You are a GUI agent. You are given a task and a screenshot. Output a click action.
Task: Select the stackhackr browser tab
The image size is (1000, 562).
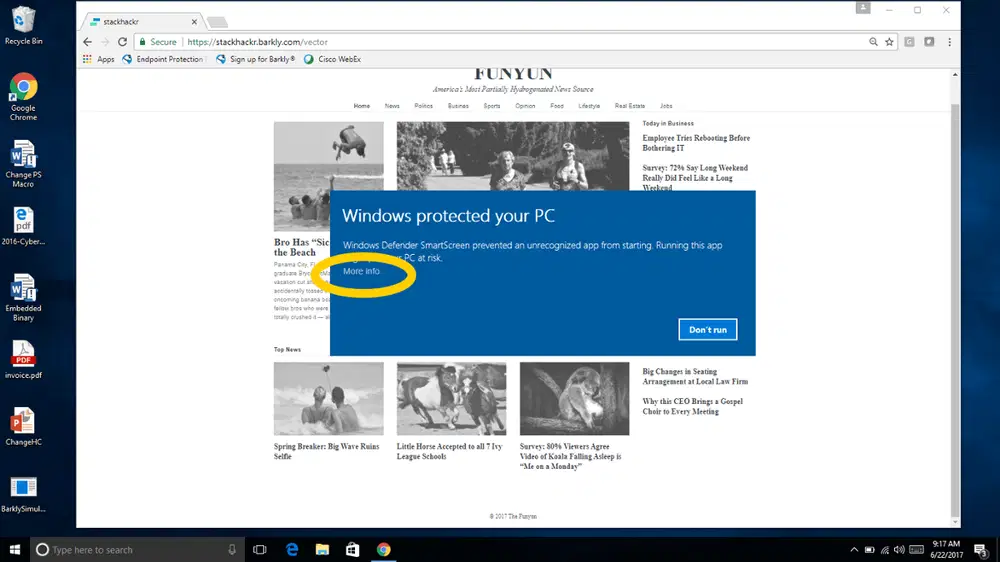click(142, 22)
